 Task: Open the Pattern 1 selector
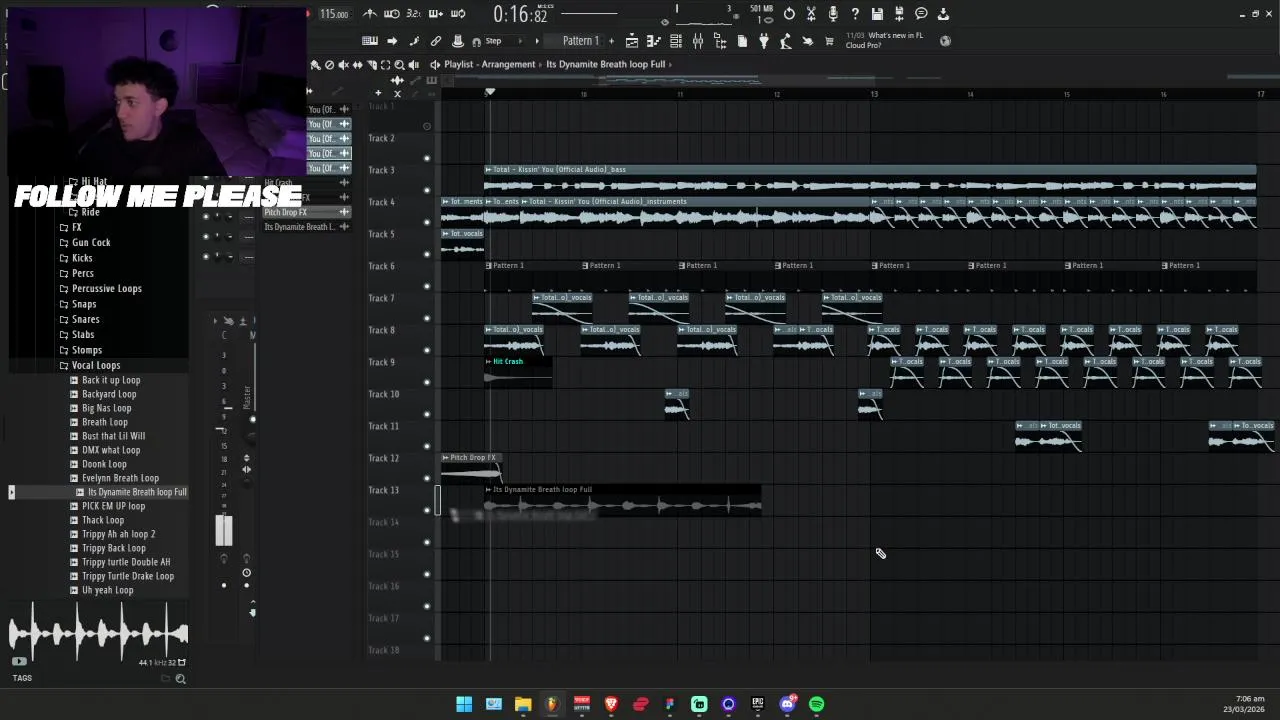(x=580, y=41)
